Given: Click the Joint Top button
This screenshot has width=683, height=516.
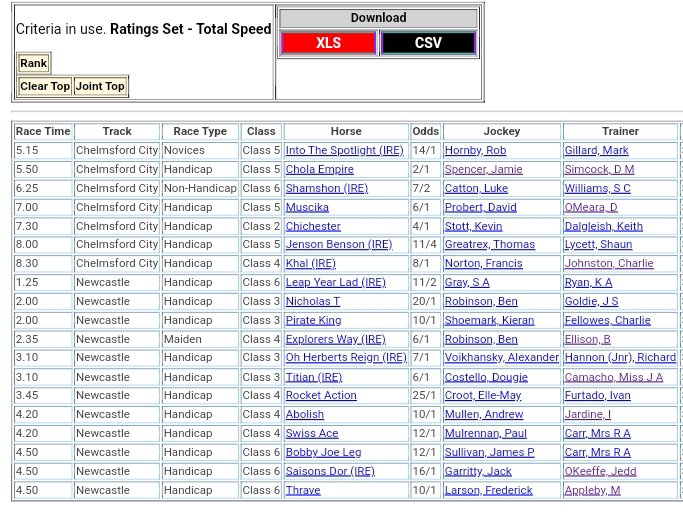Looking at the screenshot, I should (100, 86).
